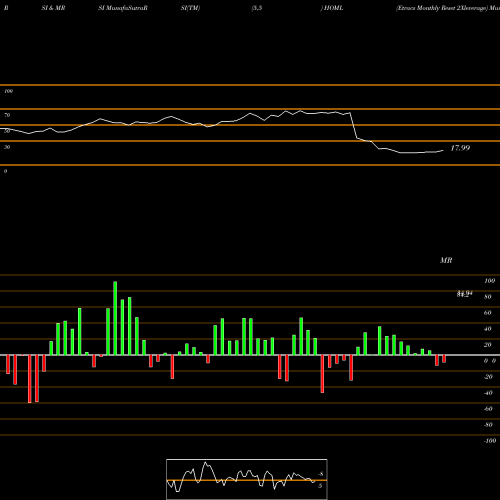Click the 30 label on RSI axis
This screenshot has width=500, height=500.
click(x=7, y=147)
